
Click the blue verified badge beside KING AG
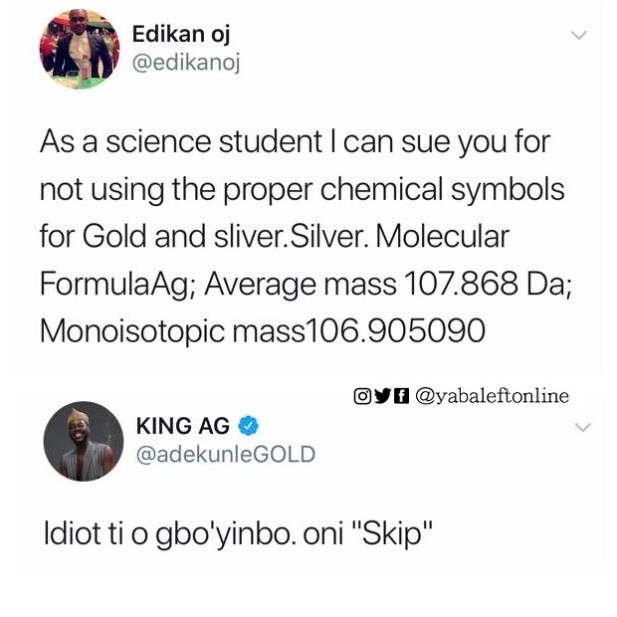tap(249, 426)
